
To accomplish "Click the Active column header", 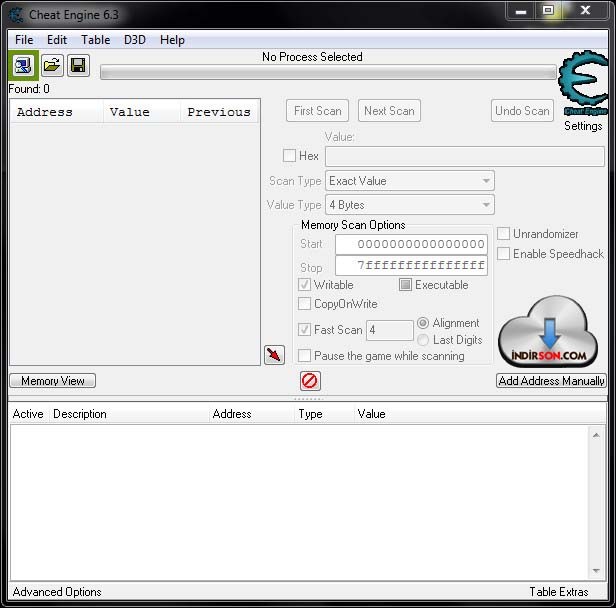I will [x=28, y=414].
